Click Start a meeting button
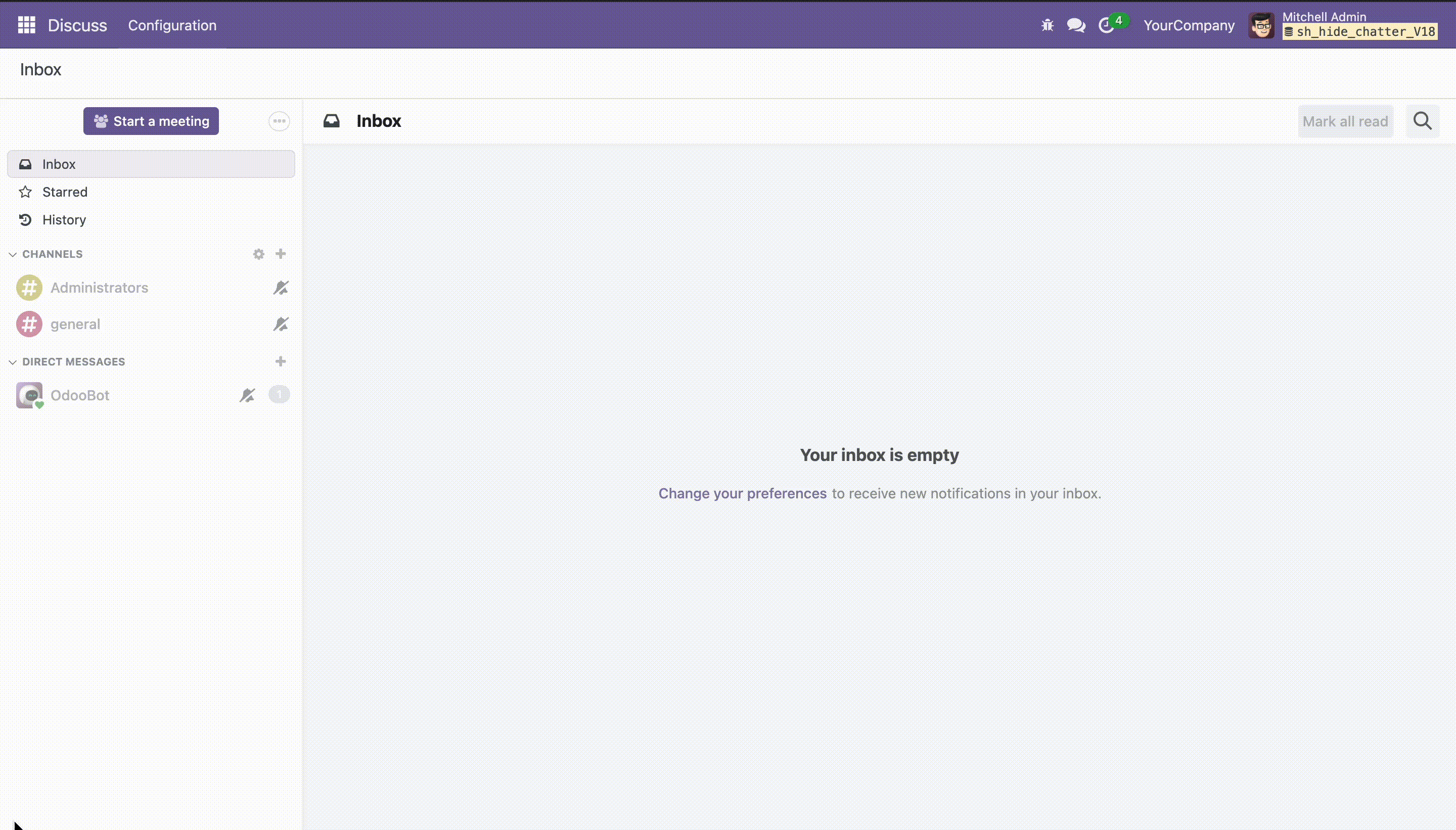This screenshot has height=830, width=1456. (x=151, y=121)
